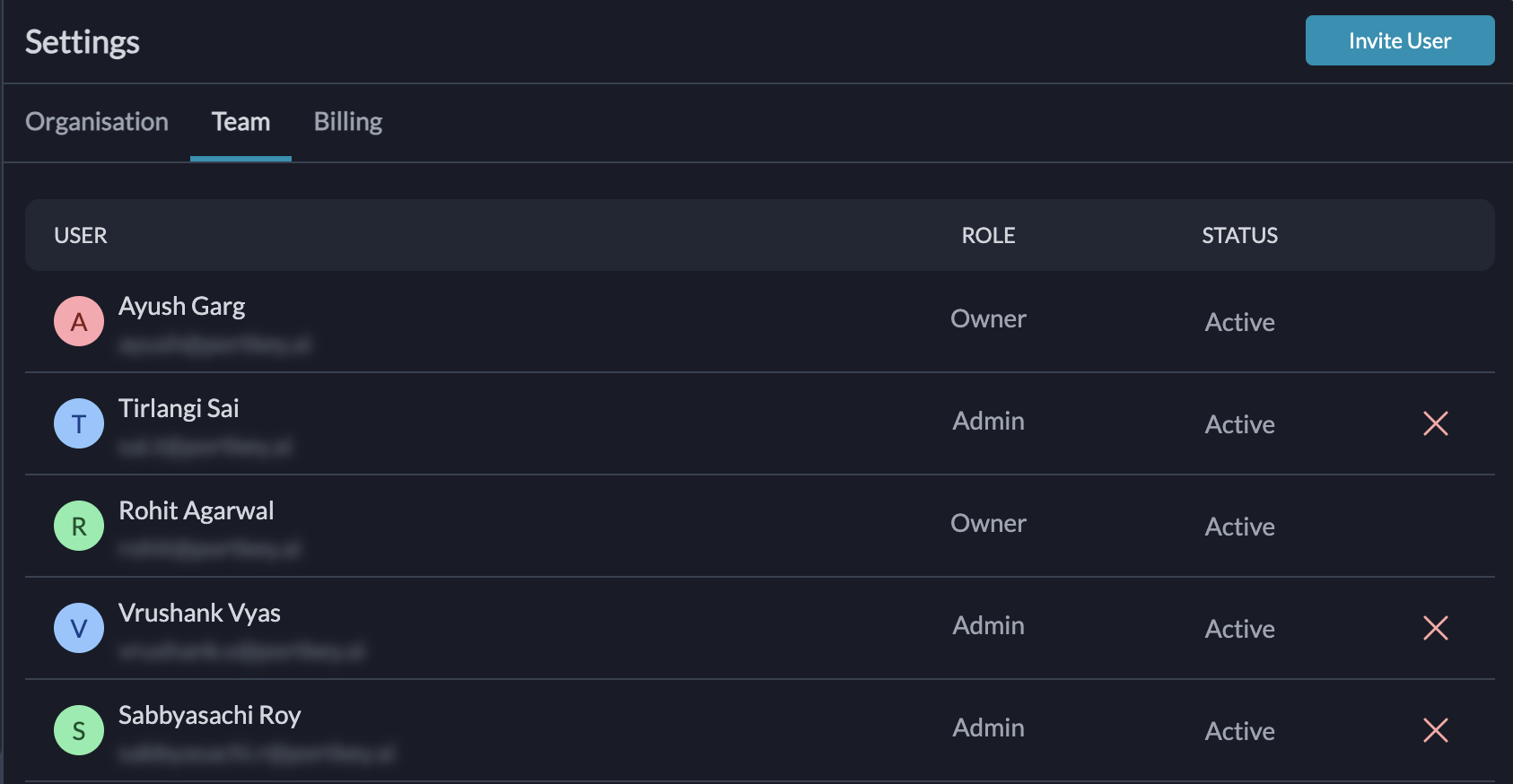Click Tirlangi Sai's Admin role
The height and width of the screenshot is (784, 1513).
click(988, 422)
